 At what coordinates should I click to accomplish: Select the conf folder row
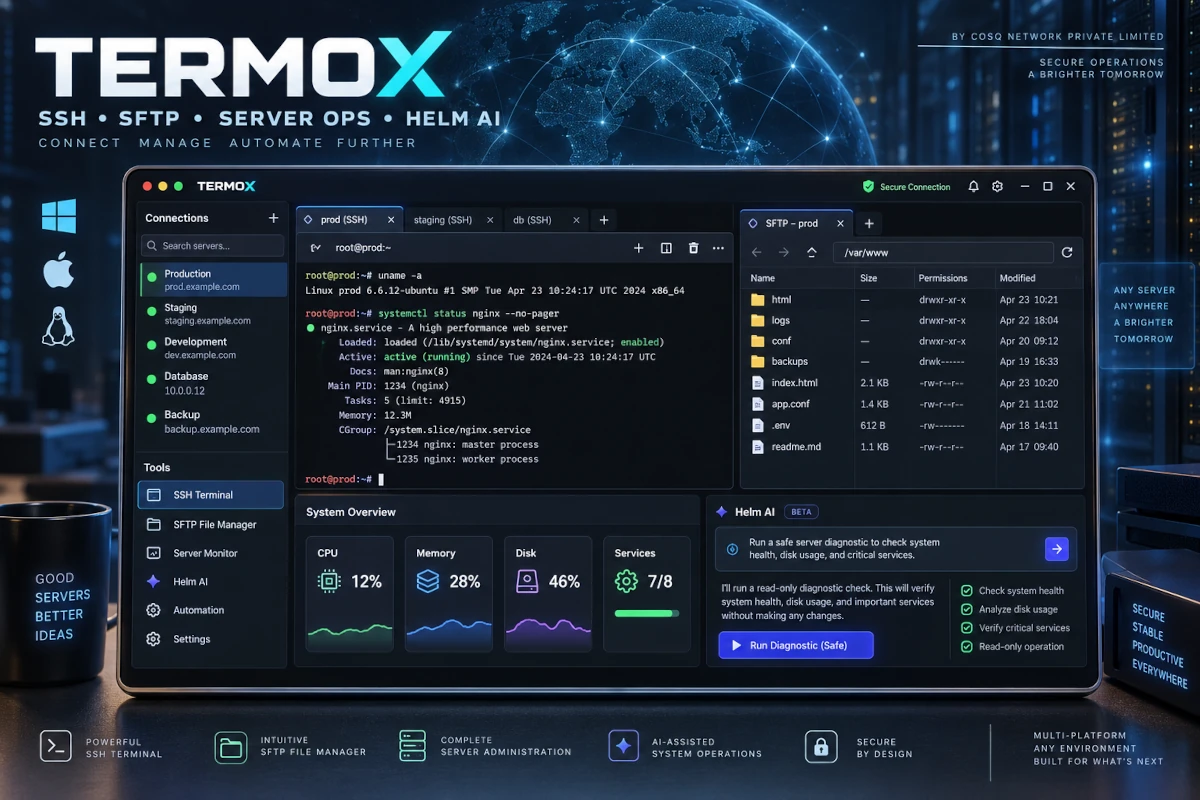click(912, 341)
